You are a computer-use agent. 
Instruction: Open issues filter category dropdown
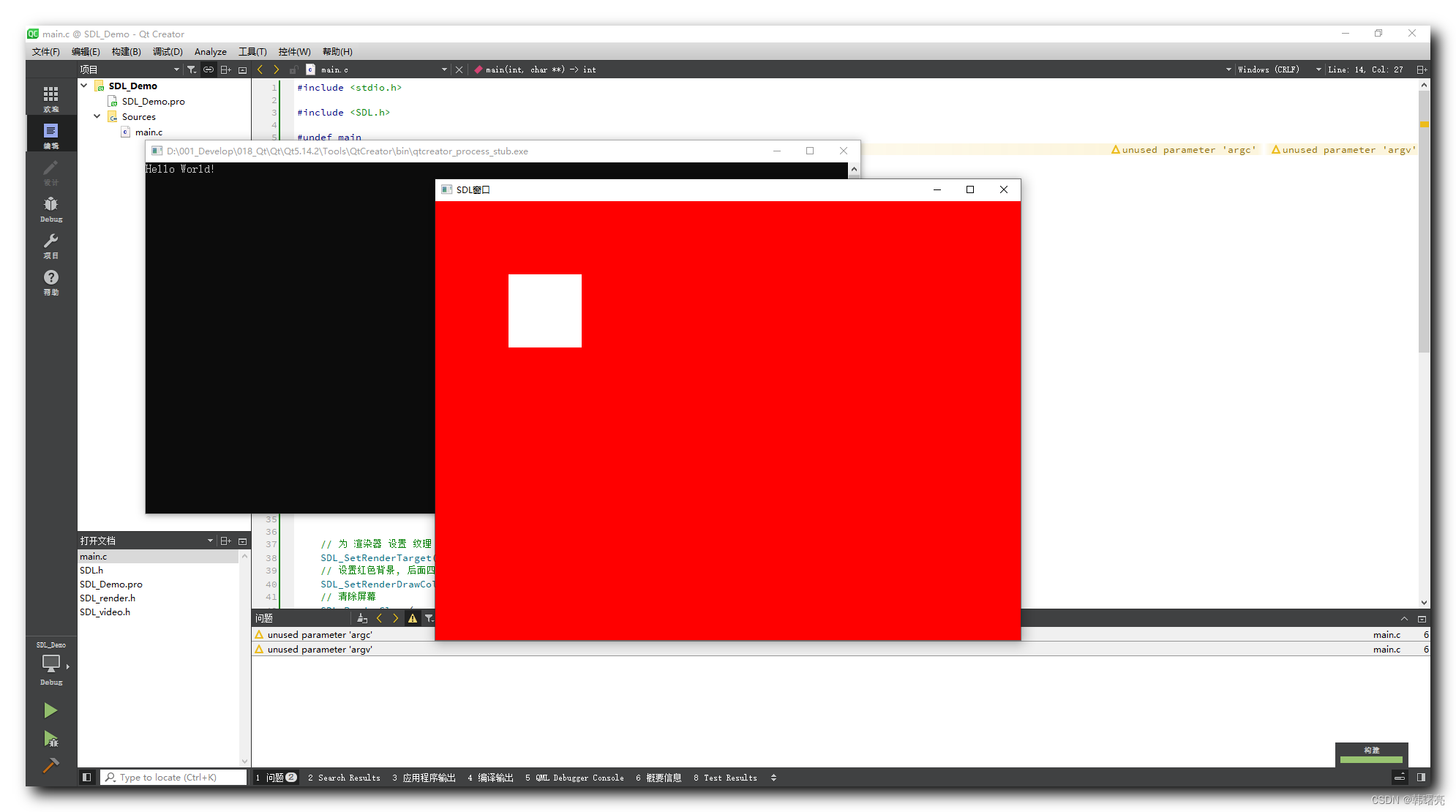429,618
